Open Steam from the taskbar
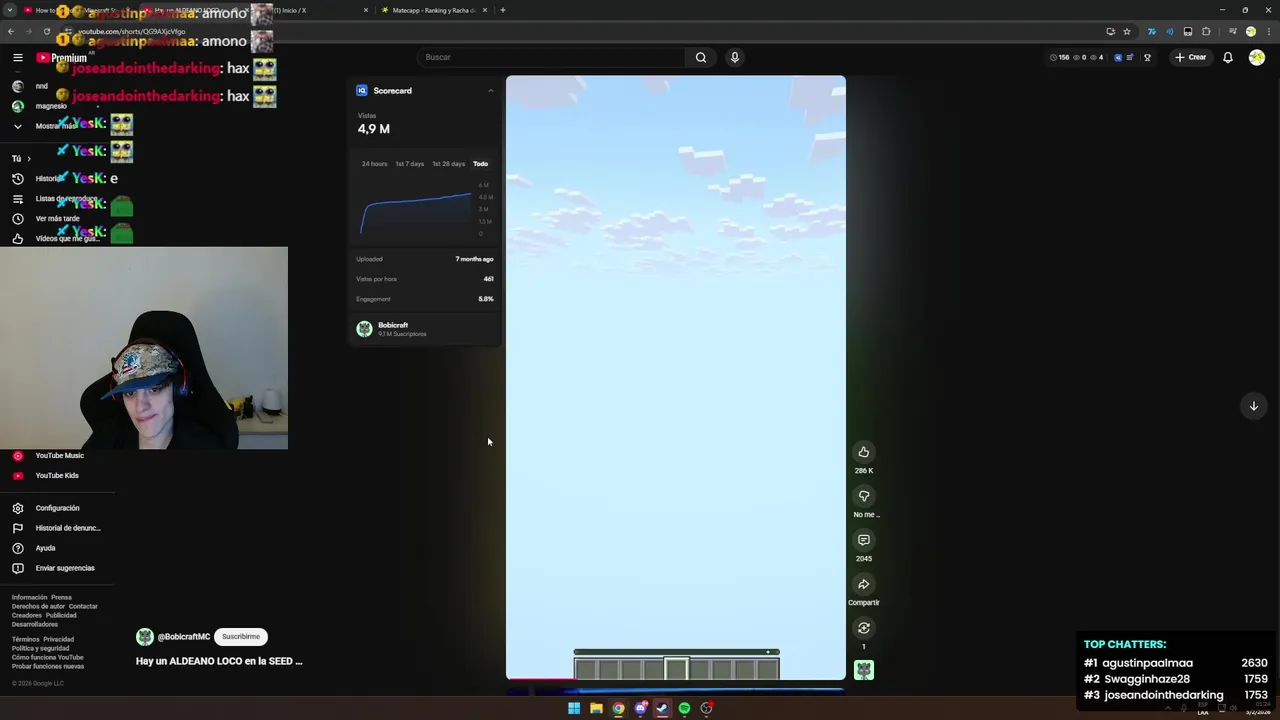Image resolution: width=1280 pixels, height=720 pixels. click(x=662, y=708)
